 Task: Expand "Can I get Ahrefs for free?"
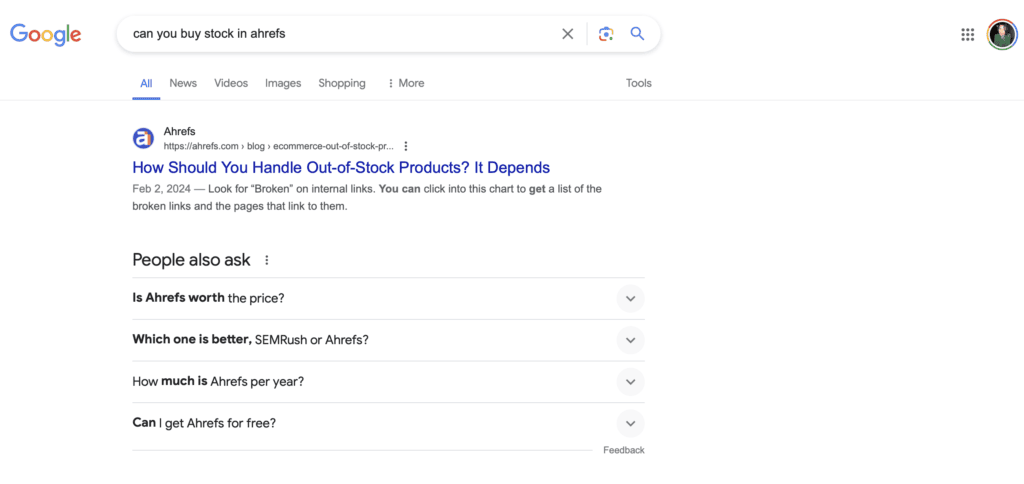pos(388,423)
